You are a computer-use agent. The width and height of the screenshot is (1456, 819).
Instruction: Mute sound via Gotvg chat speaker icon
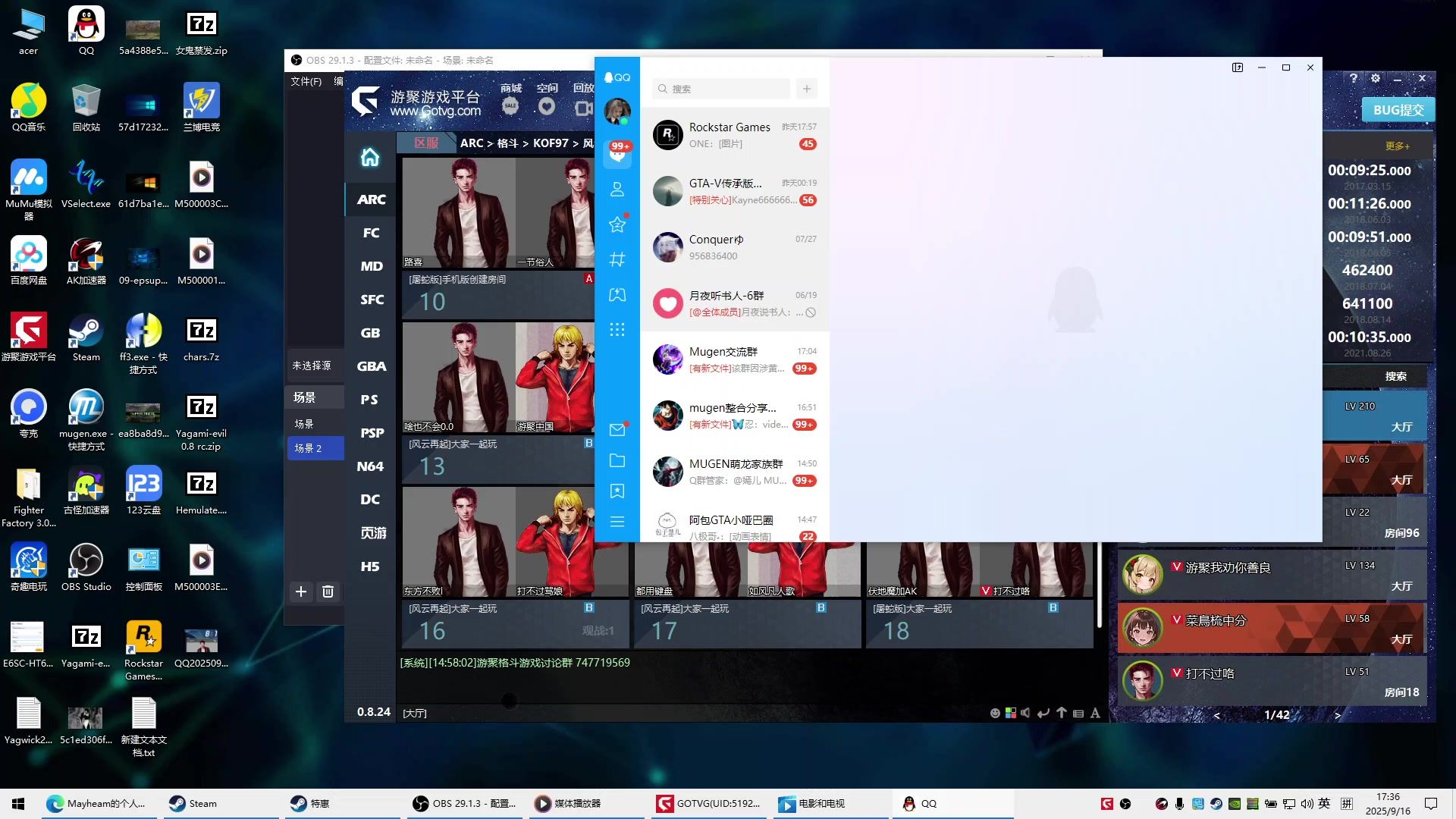click(x=1025, y=713)
